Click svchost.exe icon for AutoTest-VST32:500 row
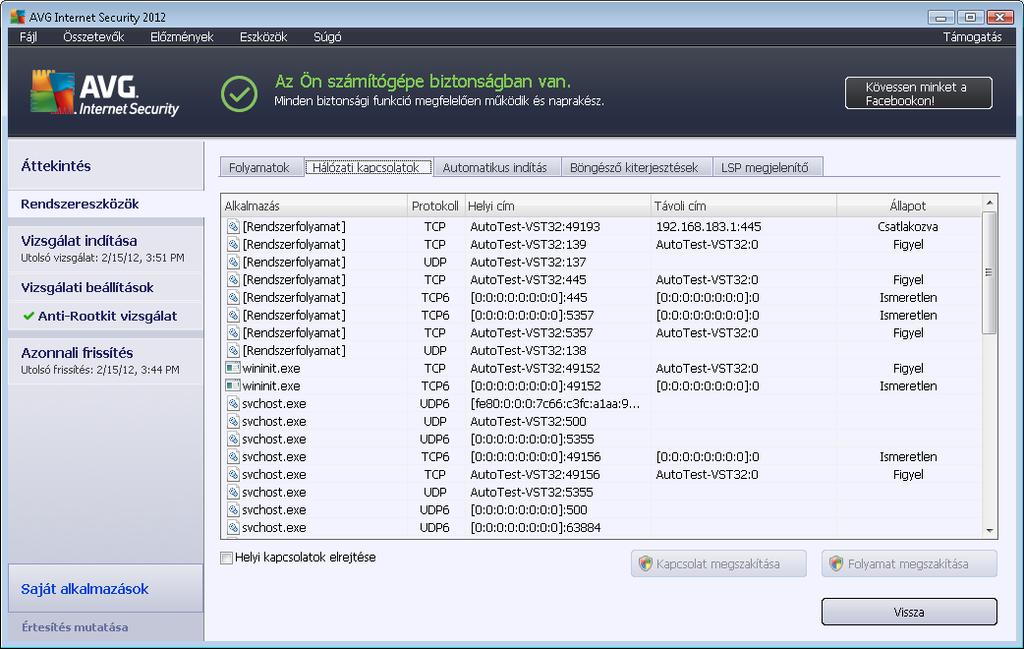The height and width of the screenshot is (649, 1024). coord(233,421)
